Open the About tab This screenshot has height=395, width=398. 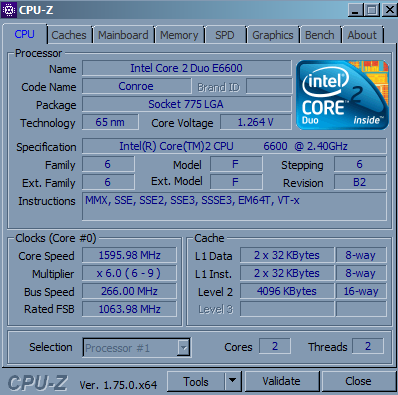point(362,35)
